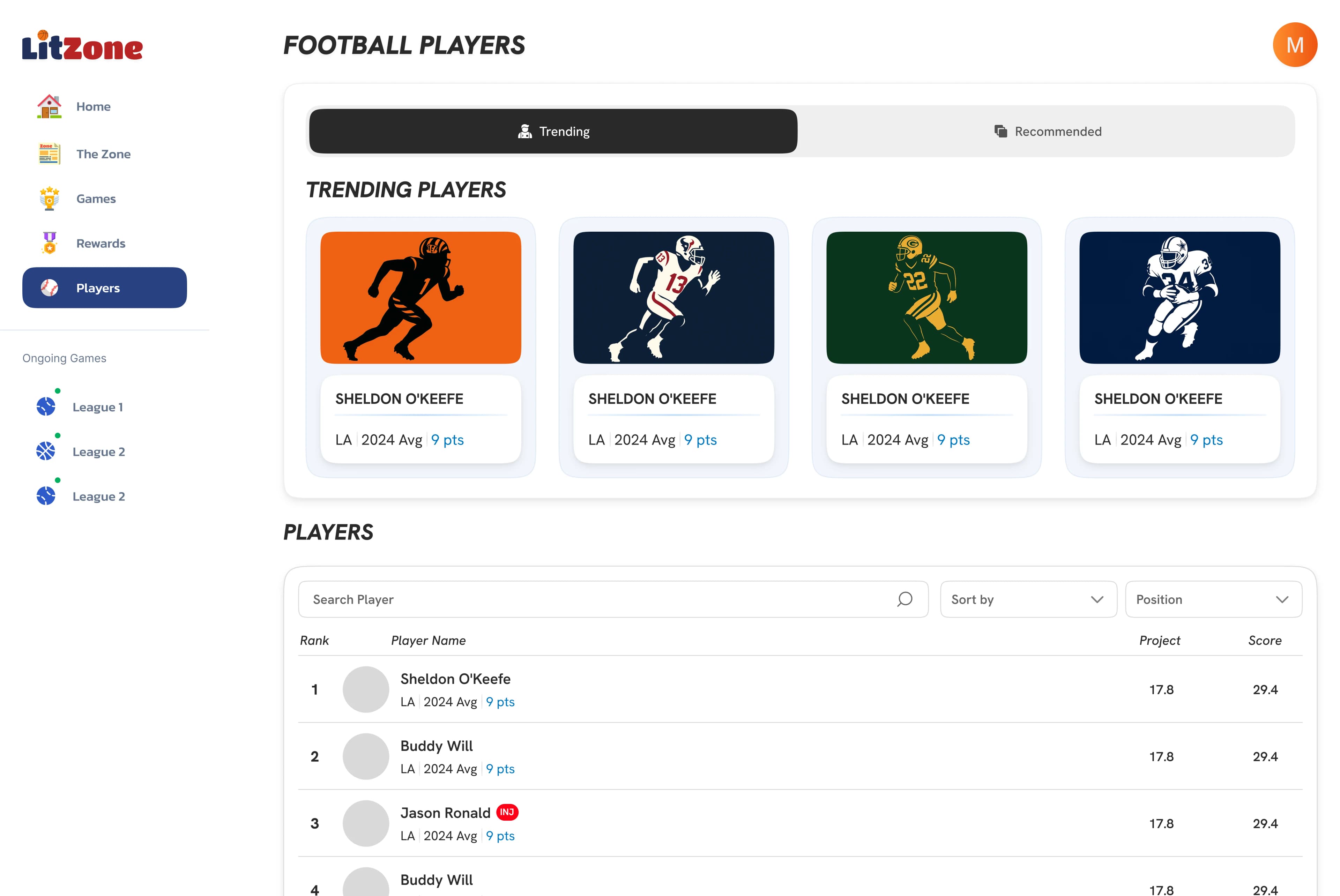Click the Project column header
This screenshot has width=1340, height=896.
[x=1160, y=640]
